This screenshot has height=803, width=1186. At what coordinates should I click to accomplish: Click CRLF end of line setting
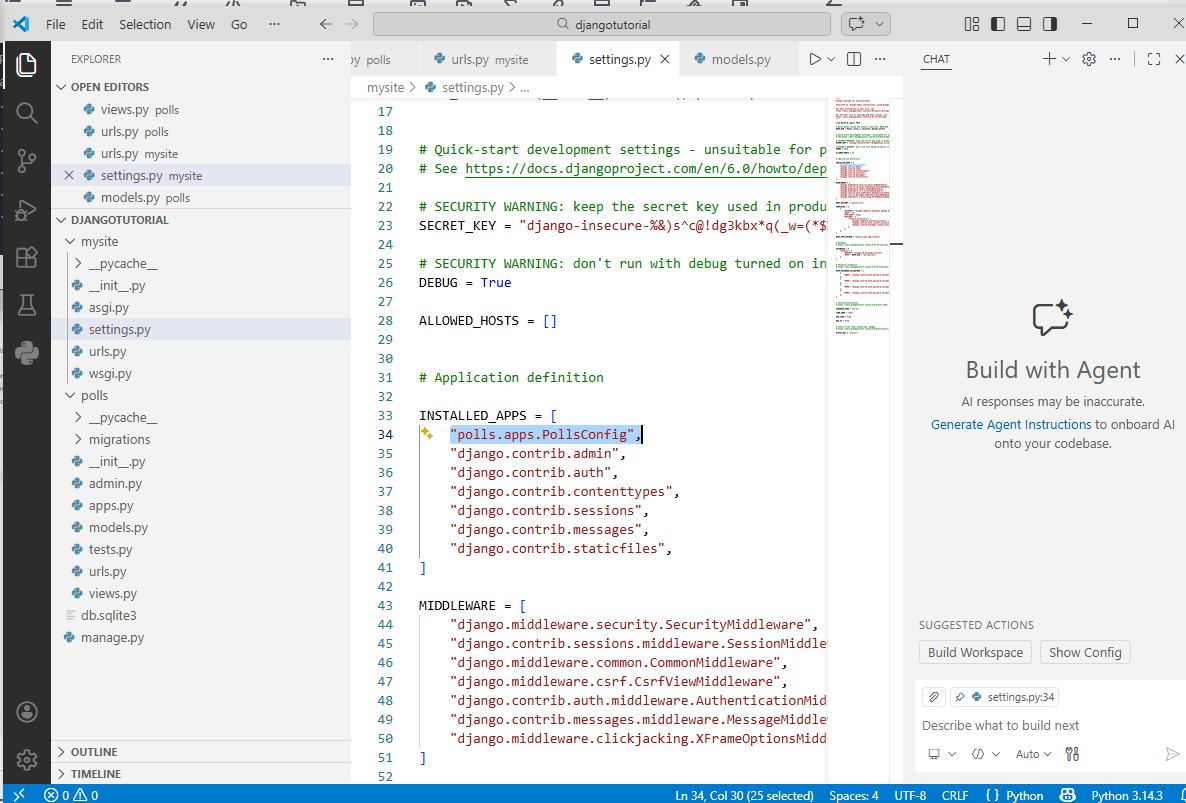[x=955, y=795]
